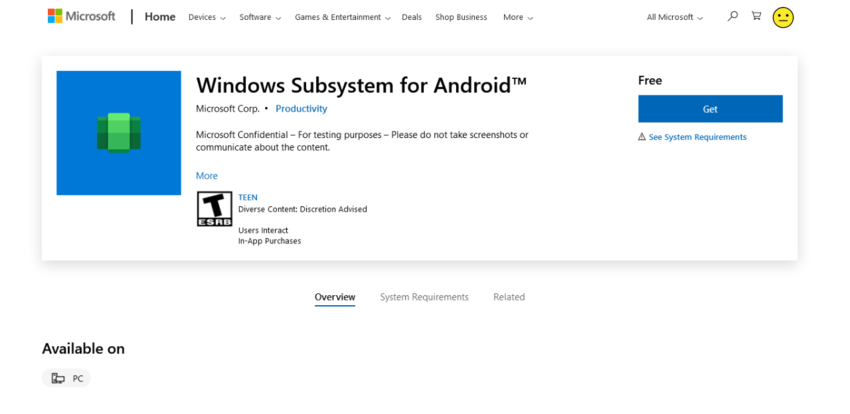Click the Microsoft Corp. publisher text
850x414 pixels.
tap(228, 108)
